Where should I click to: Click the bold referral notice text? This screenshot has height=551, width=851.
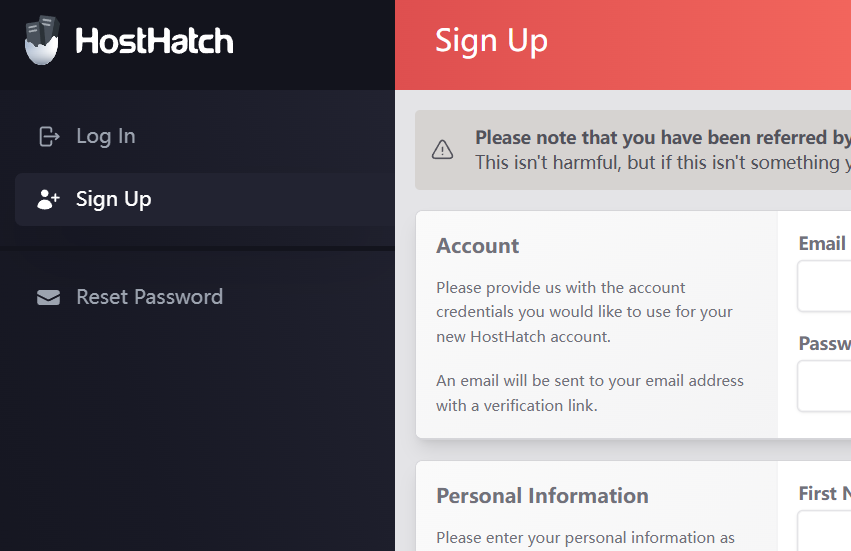pos(662,138)
